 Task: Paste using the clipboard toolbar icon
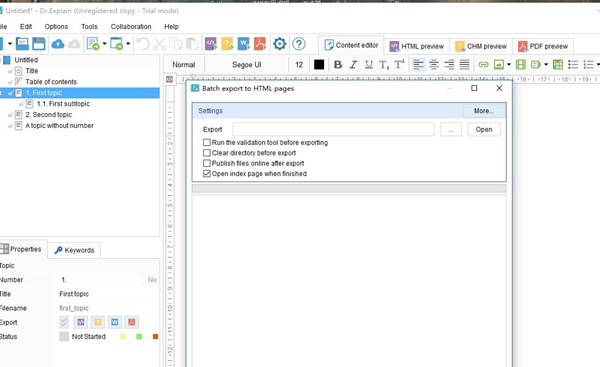coord(192,44)
